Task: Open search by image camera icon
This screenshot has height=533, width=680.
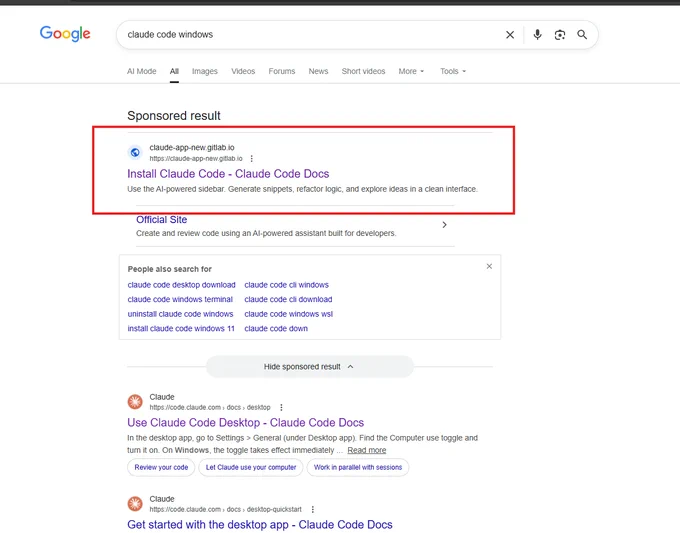Action: (560, 35)
